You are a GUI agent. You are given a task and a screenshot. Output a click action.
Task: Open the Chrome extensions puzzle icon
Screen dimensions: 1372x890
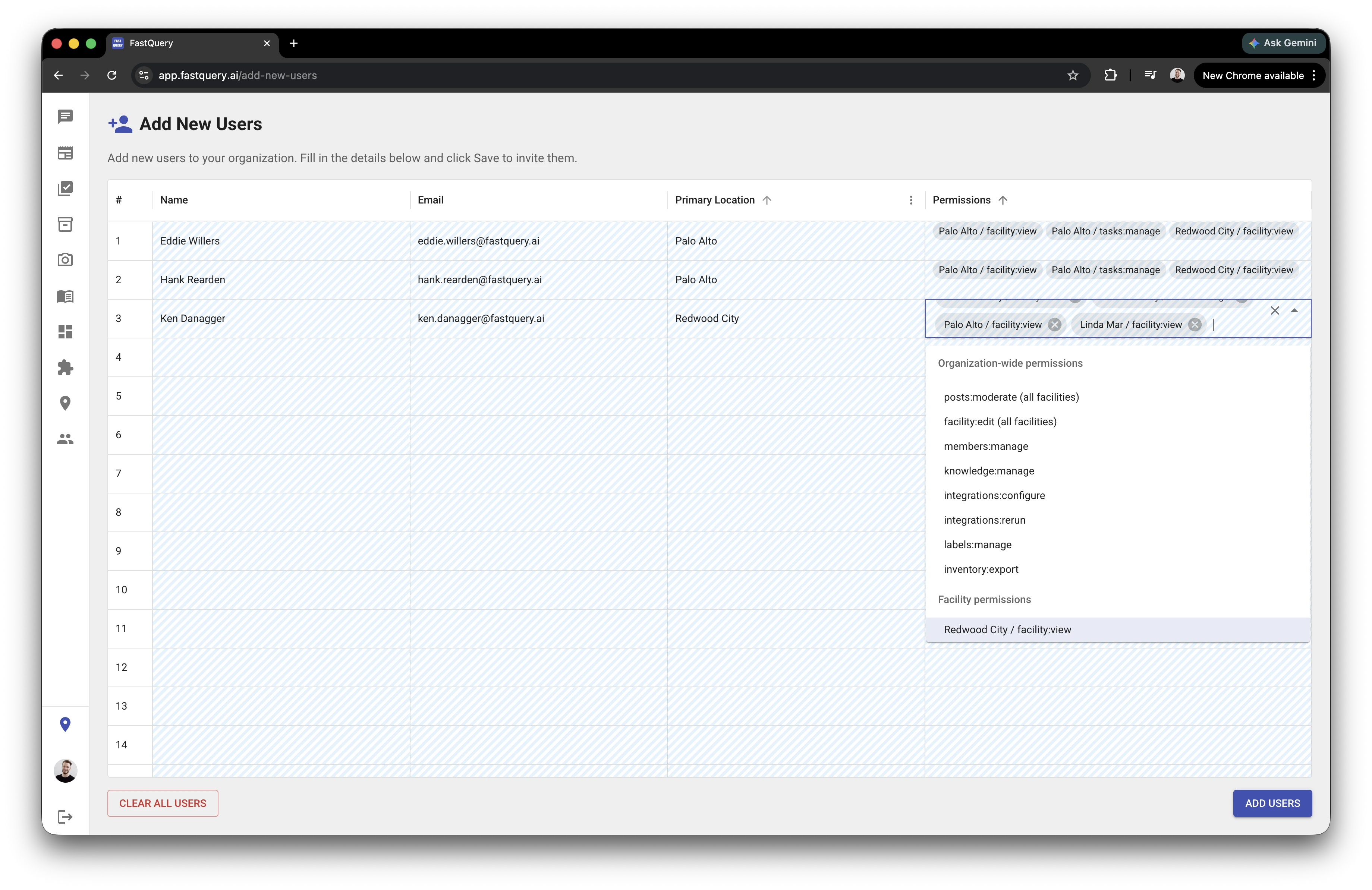click(x=1110, y=76)
